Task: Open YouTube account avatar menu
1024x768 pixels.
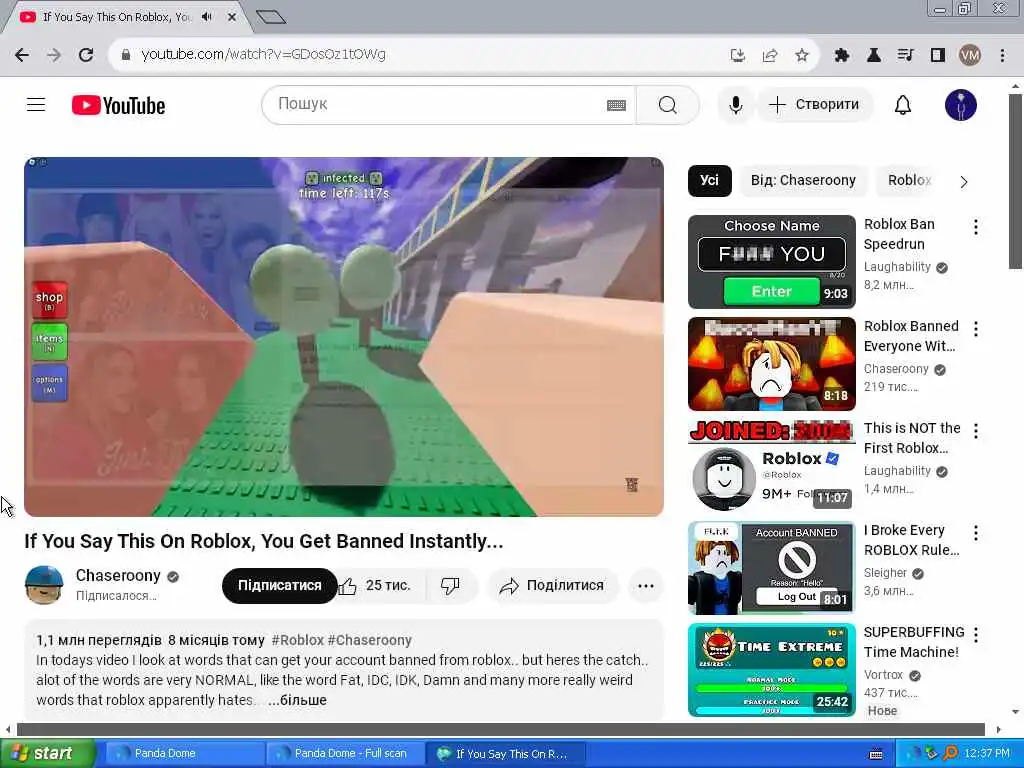Action: (x=961, y=104)
